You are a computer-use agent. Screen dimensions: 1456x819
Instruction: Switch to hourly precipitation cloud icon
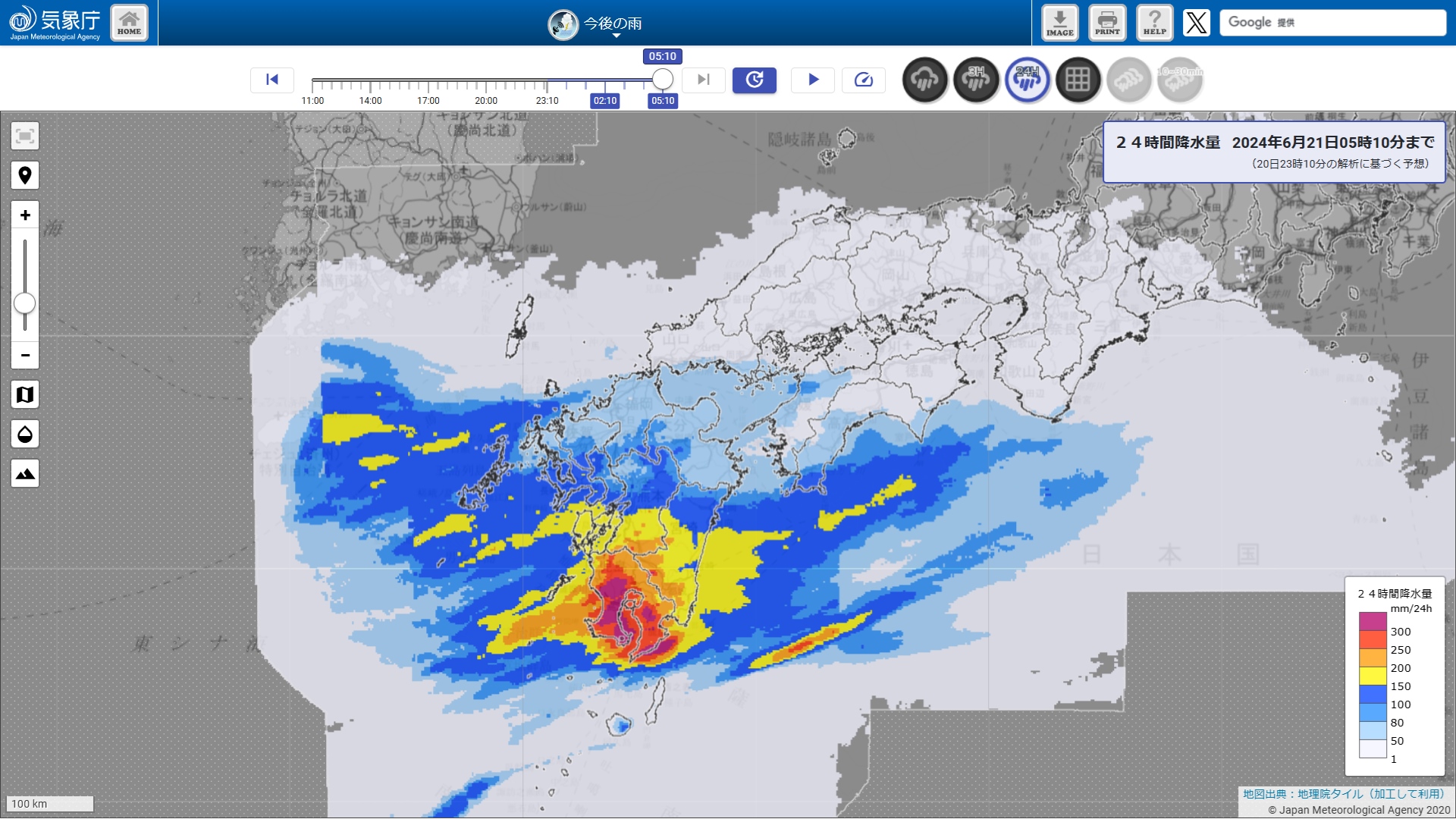pyautogui.click(x=924, y=80)
